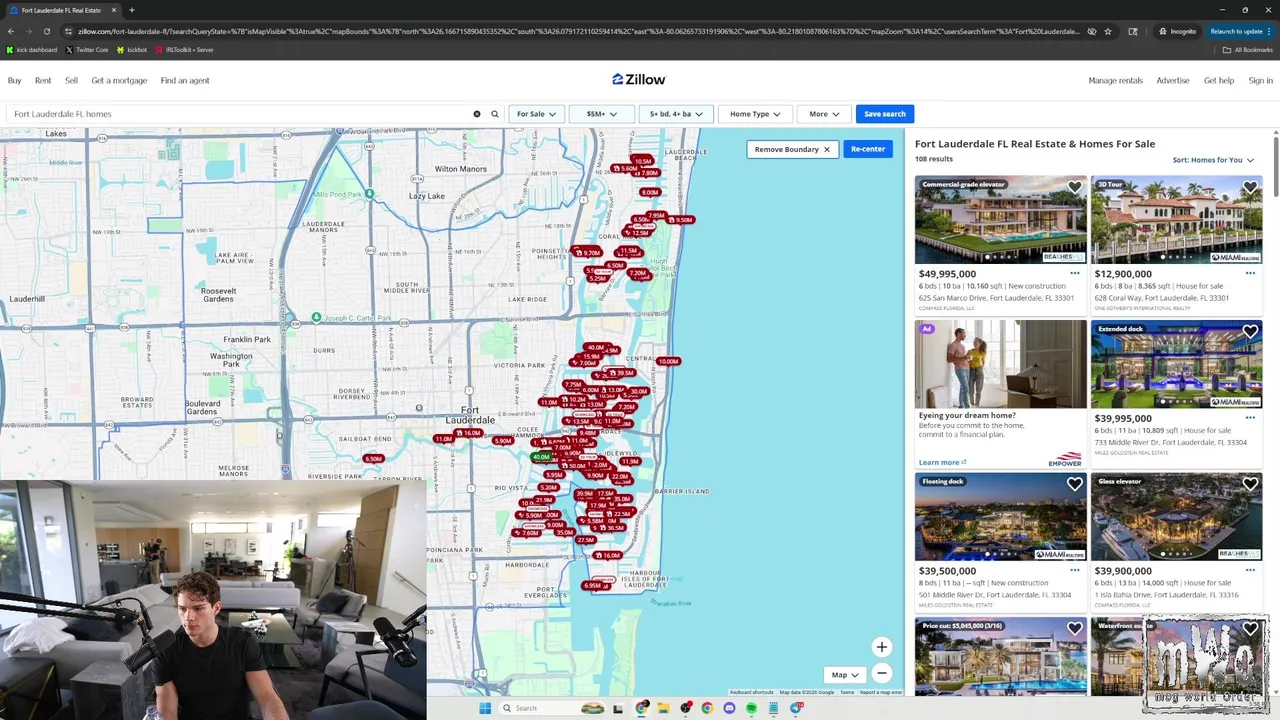Viewport: 1280px width, 720px height.
Task: Open the 501 Middle River Dr photo
Action: pyautogui.click(x=1000, y=517)
